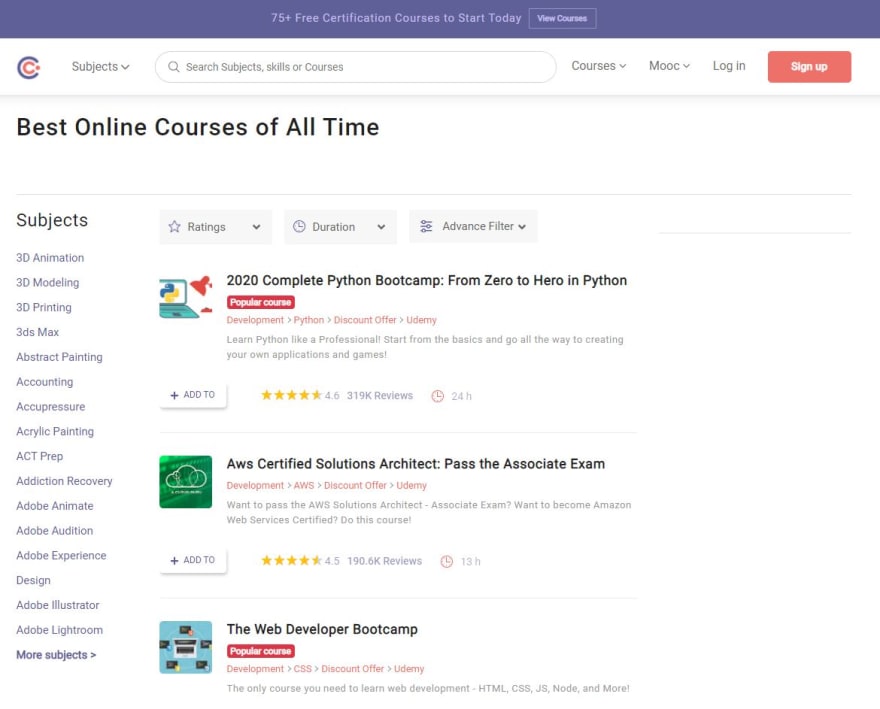Click the clock icon in Duration filter

coord(299,227)
